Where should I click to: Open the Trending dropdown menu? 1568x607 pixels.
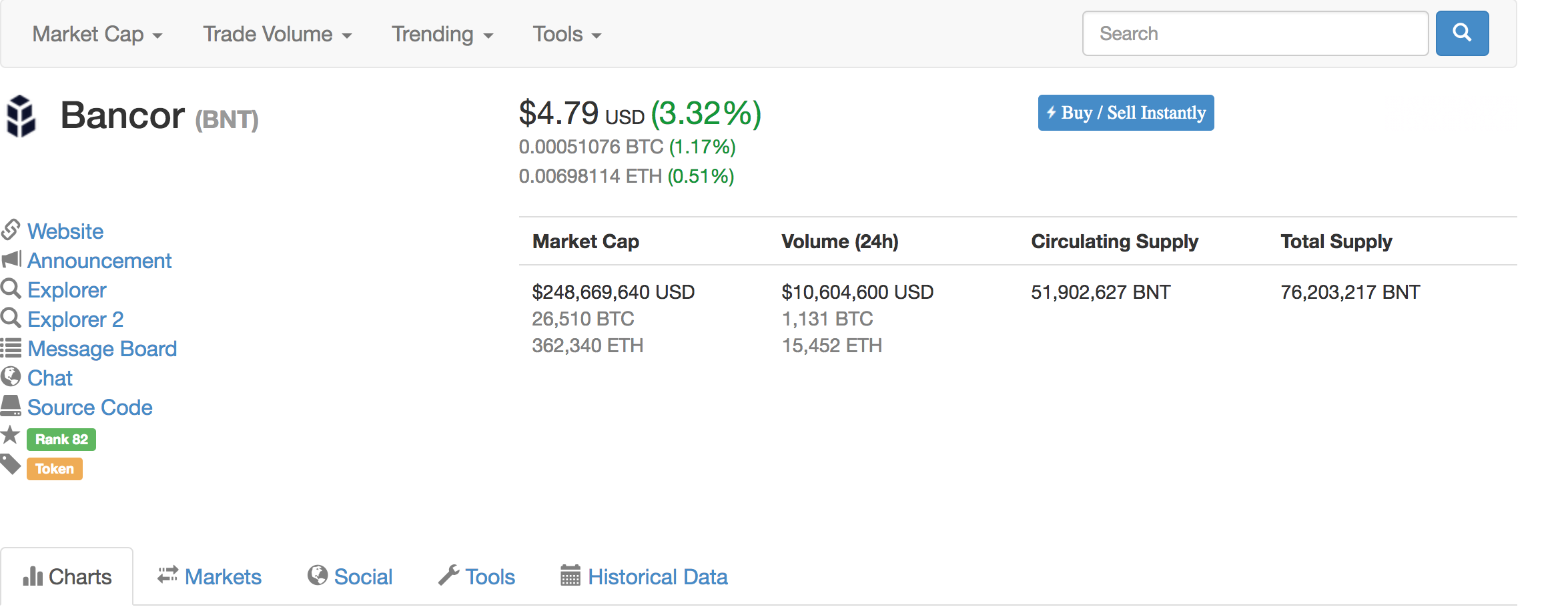coord(442,34)
